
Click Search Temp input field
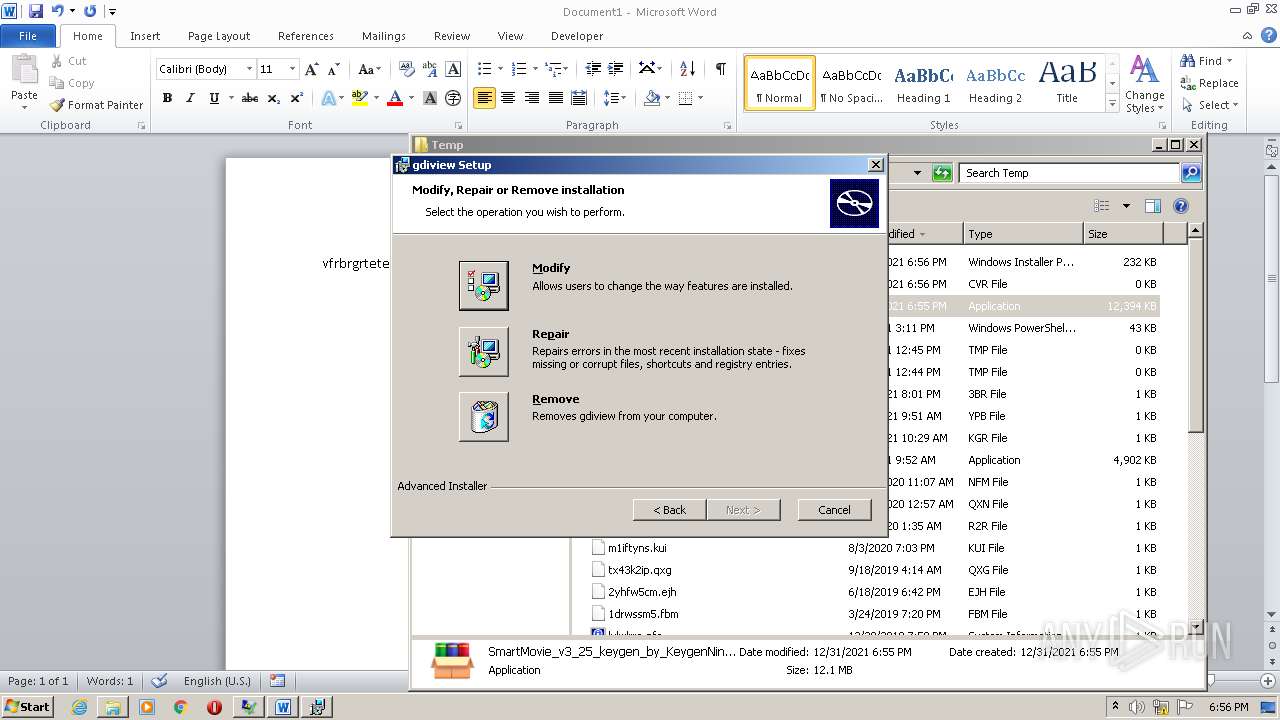pyautogui.click(x=1068, y=173)
